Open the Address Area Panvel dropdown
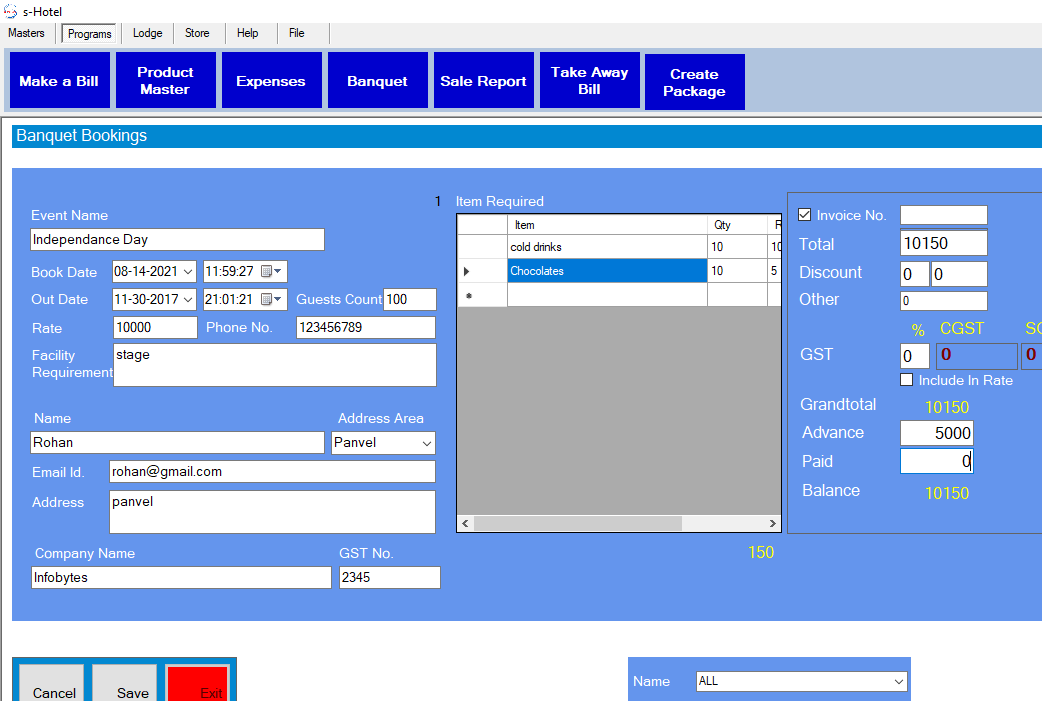 click(427, 443)
